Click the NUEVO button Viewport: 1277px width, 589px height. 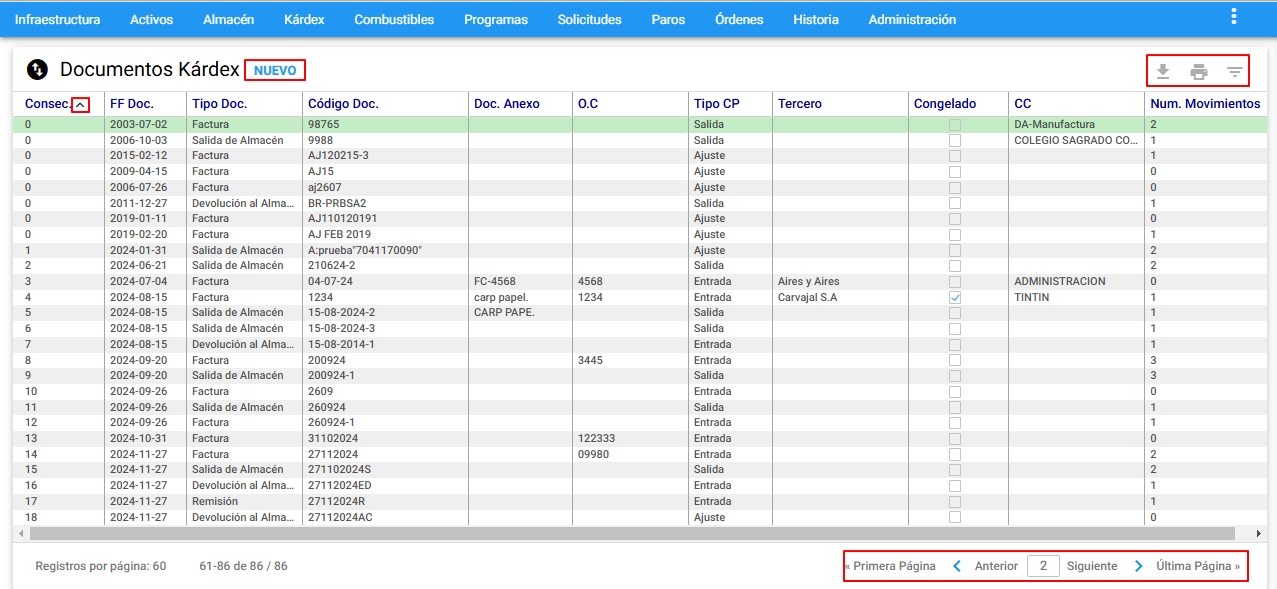(275, 71)
